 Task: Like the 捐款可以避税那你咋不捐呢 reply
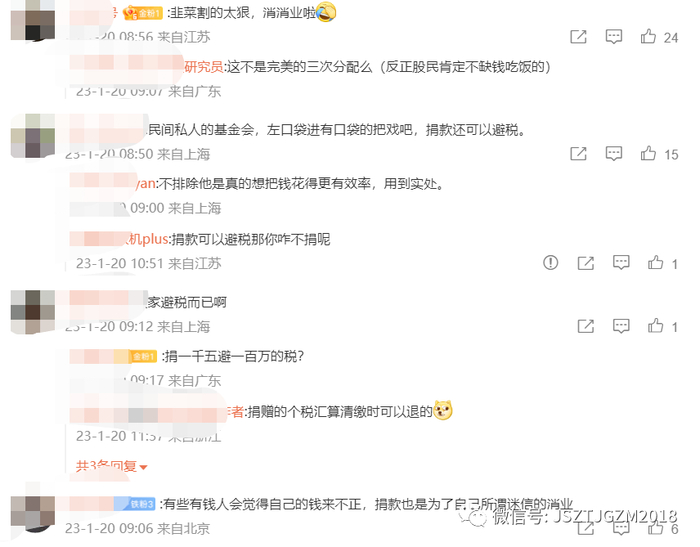[655, 263]
